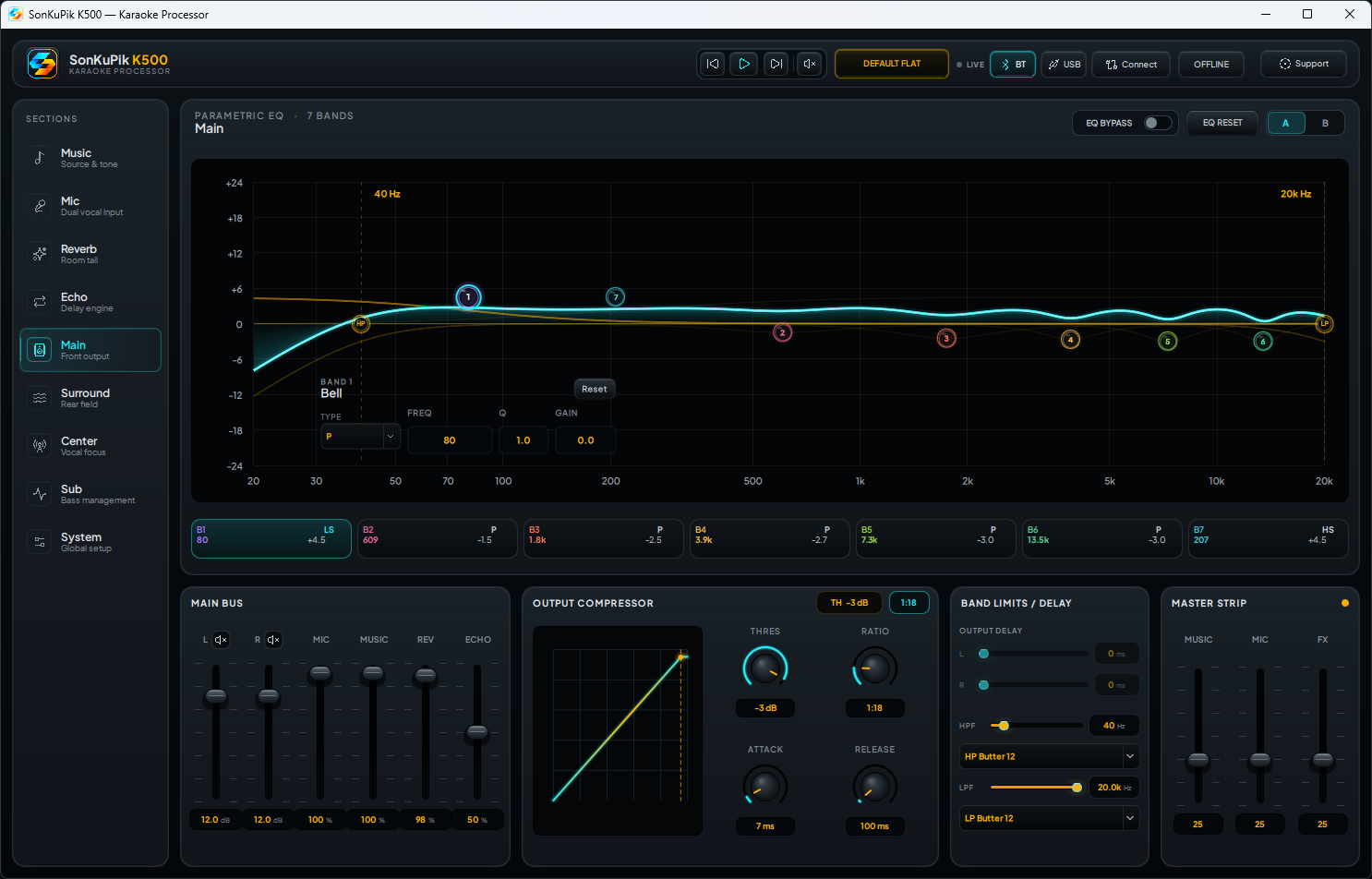
Task: Toggle the USB input source
Action: pyautogui.click(x=1064, y=65)
